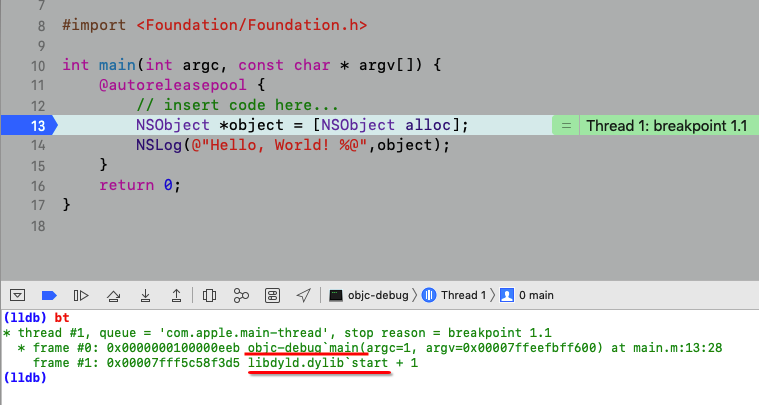Hide the debug area console
This screenshot has width=759, height=405.
click(x=17, y=295)
